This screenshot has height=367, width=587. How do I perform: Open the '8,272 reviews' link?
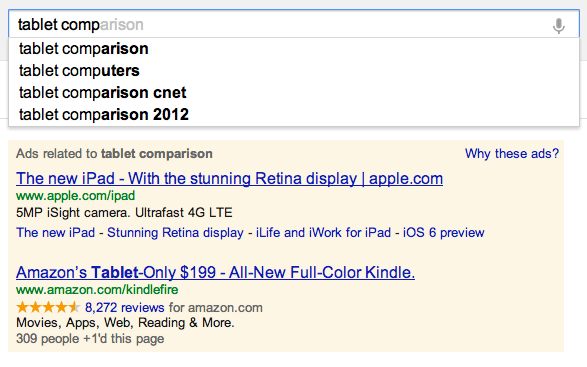(125, 307)
